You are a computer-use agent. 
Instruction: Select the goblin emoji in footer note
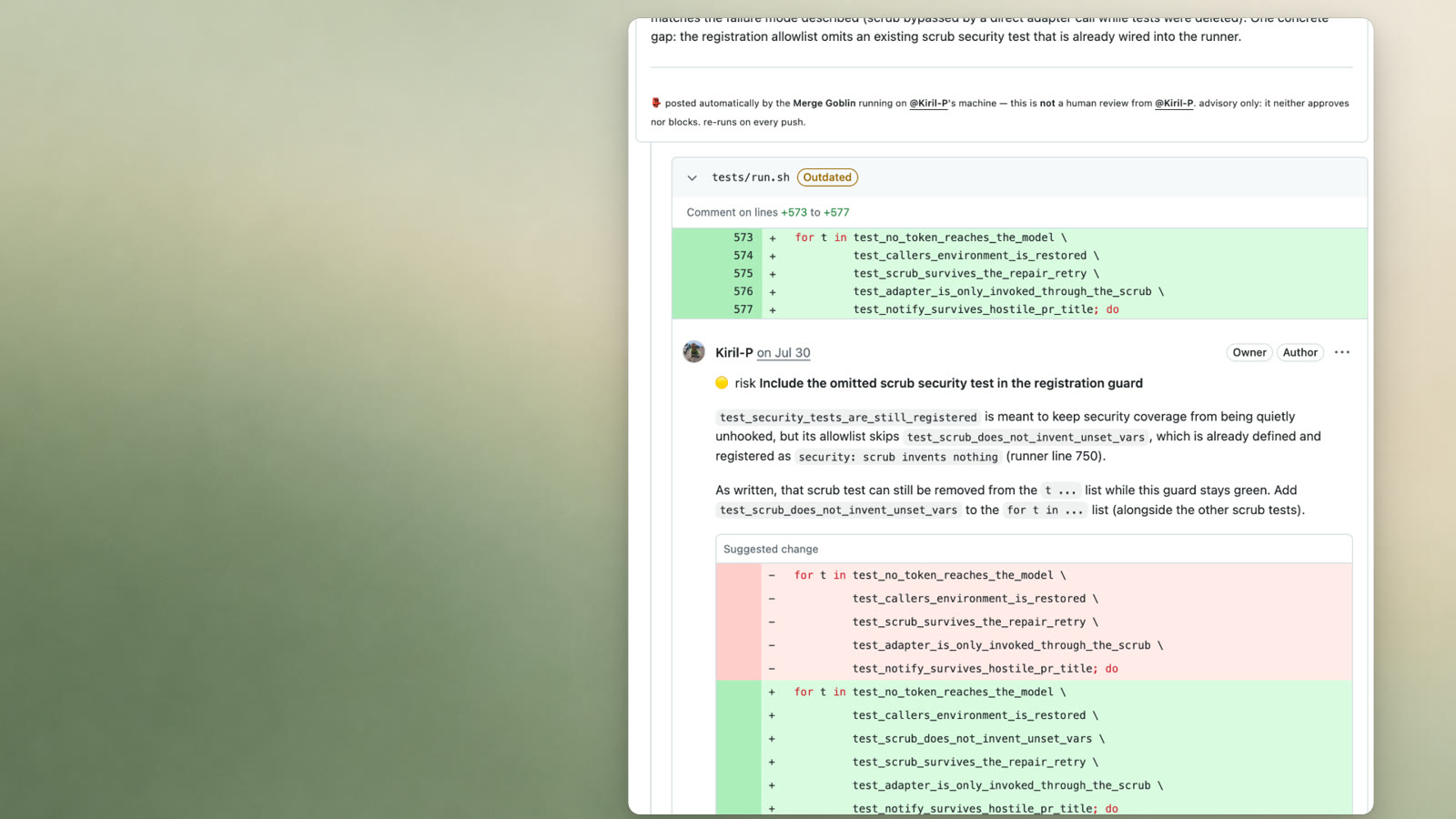click(x=656, y=103)
